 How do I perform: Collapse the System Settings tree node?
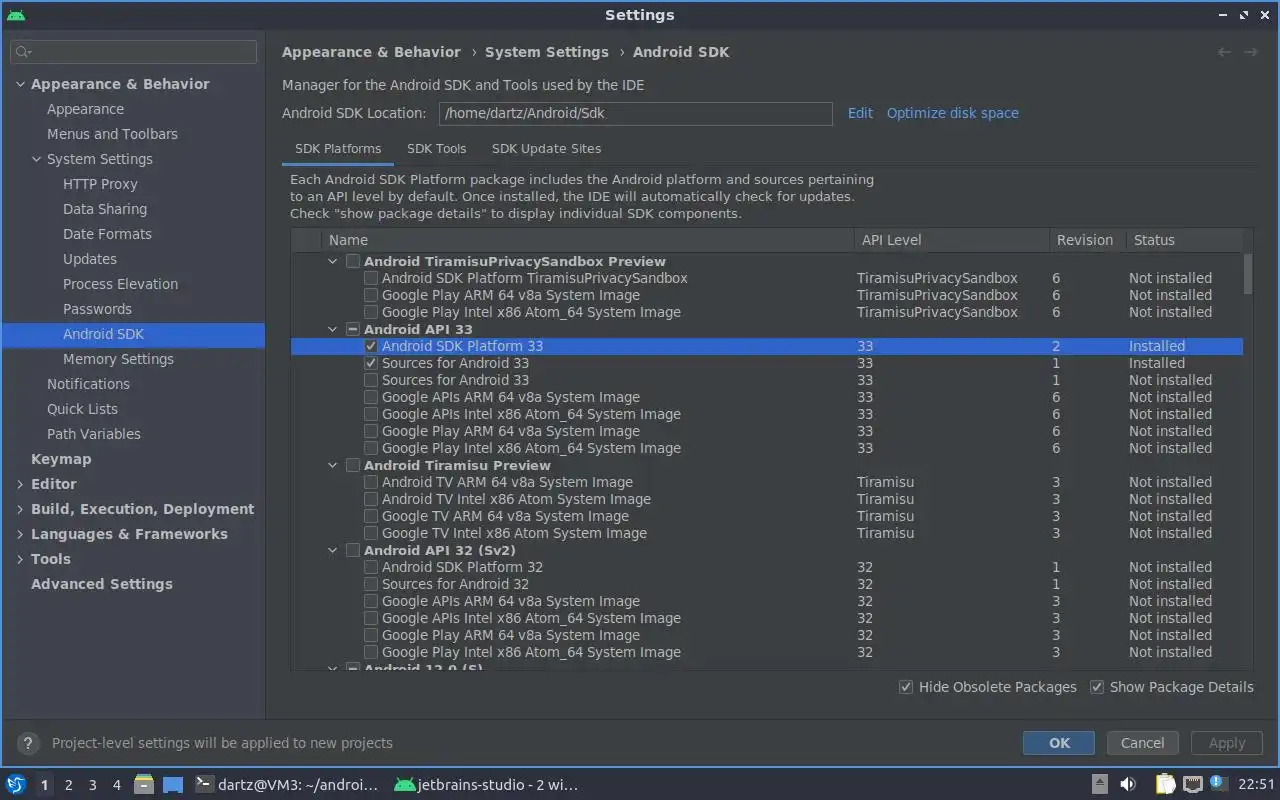(36, 159)
